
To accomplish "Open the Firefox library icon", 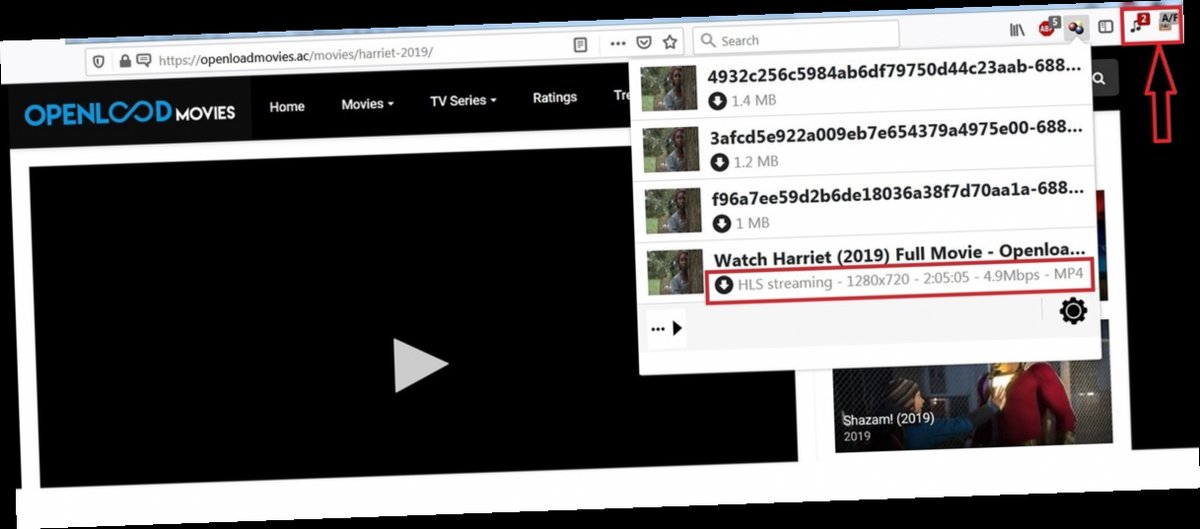I will (1017, 30).
